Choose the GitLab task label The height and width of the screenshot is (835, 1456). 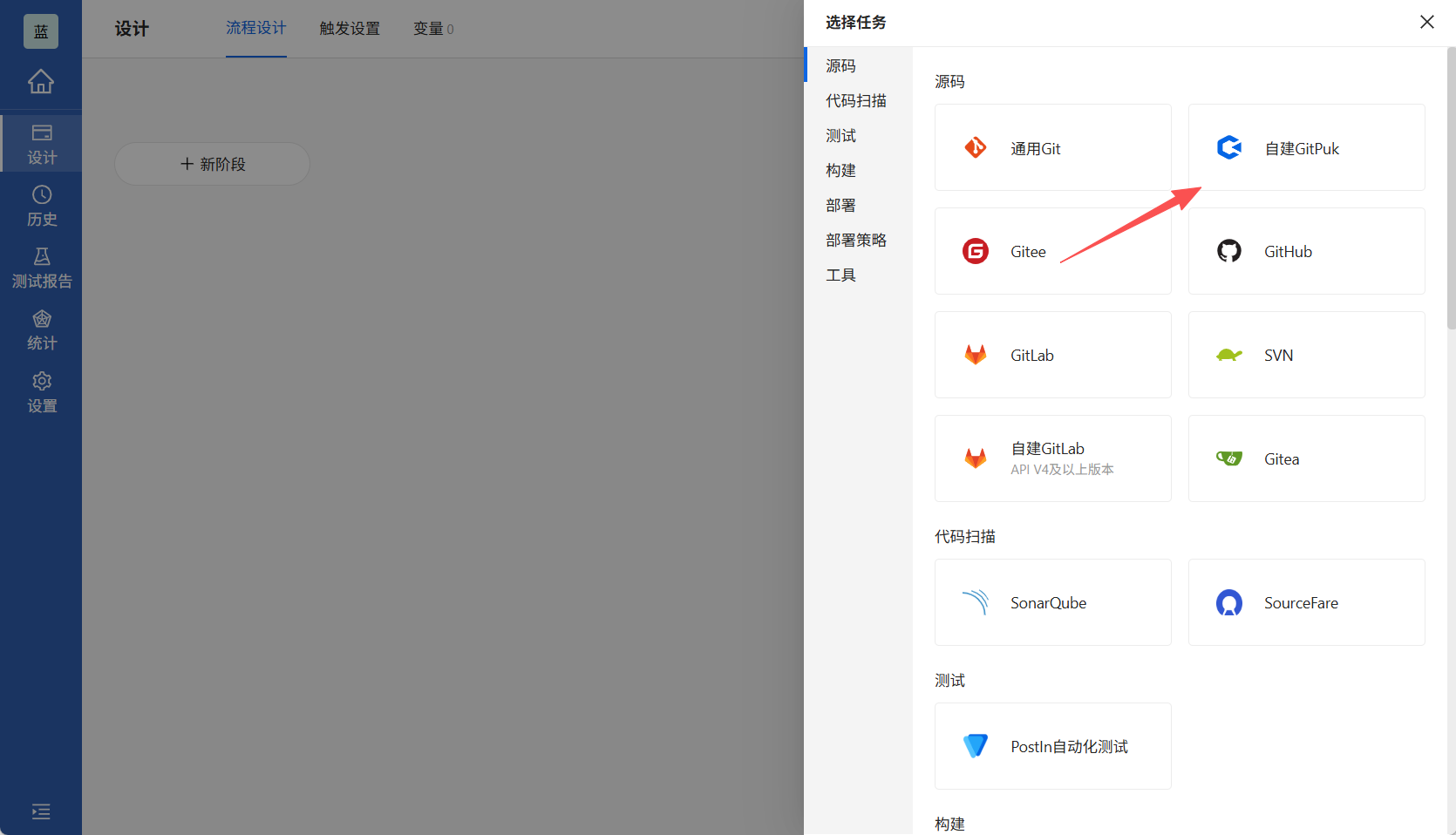click(1031, 356)
